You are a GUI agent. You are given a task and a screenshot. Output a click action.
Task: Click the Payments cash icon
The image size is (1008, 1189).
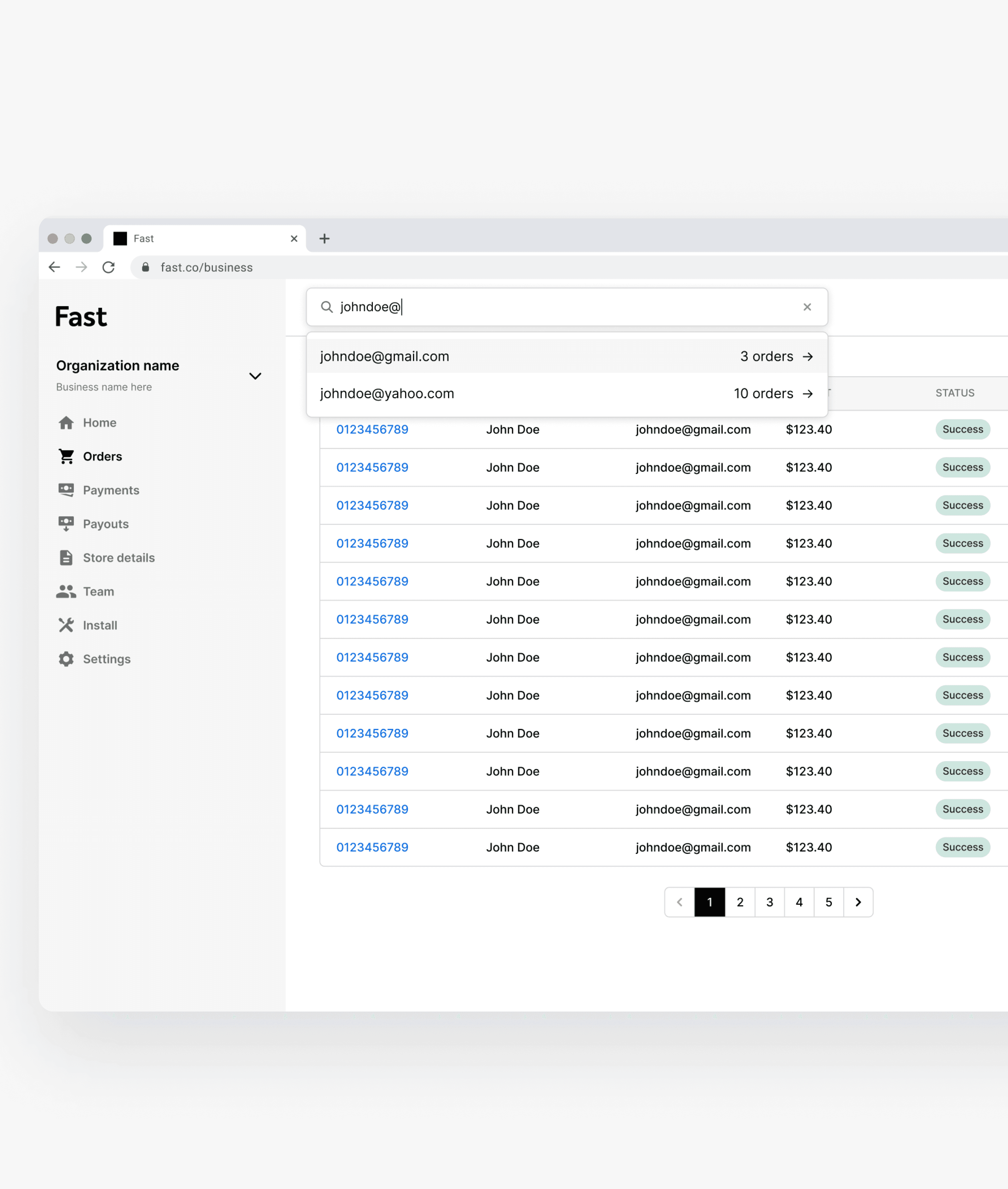click(66, 490)
